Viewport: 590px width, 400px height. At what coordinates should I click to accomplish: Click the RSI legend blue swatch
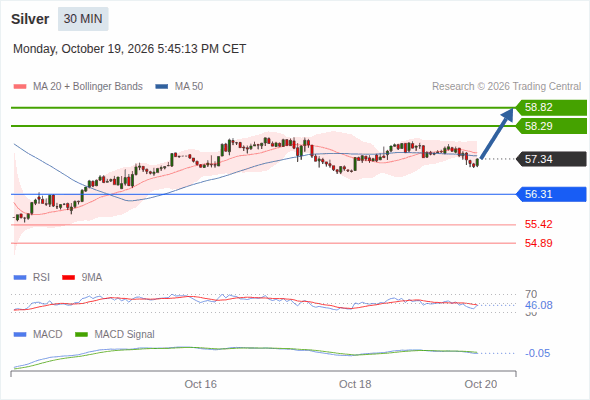click(20, 278)
